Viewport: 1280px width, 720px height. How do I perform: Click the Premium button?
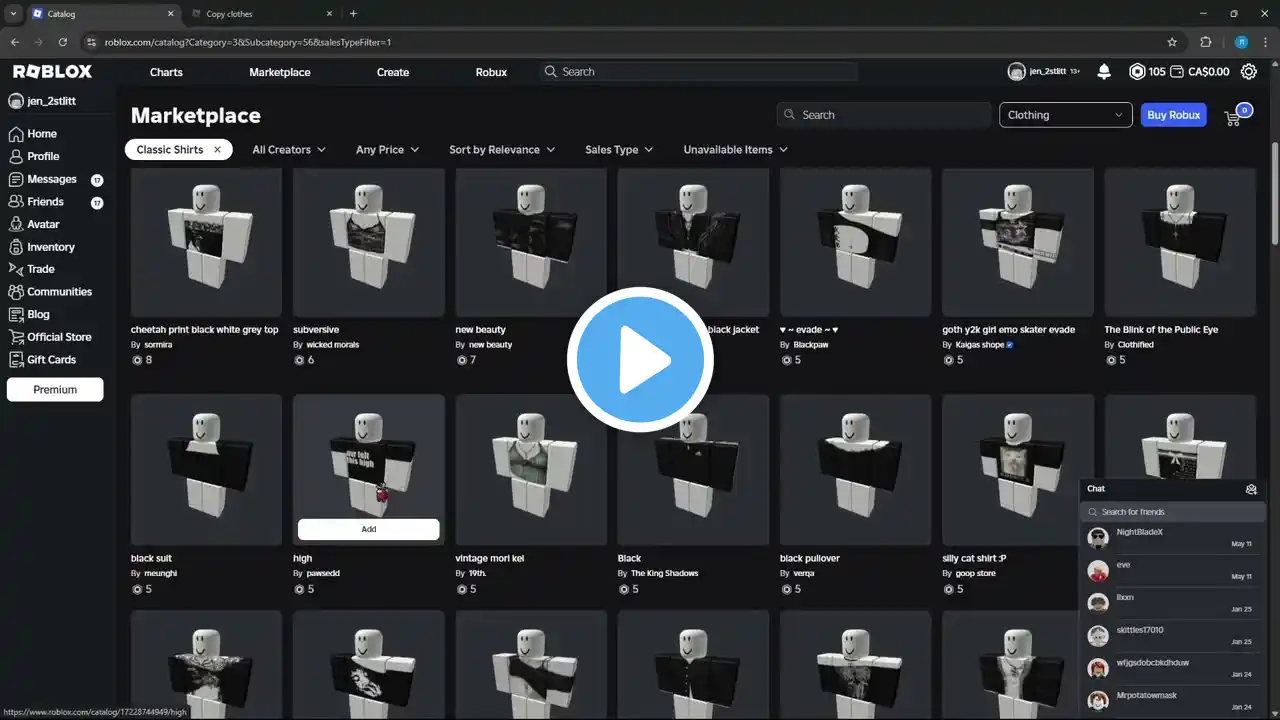[x=55, y=390]
